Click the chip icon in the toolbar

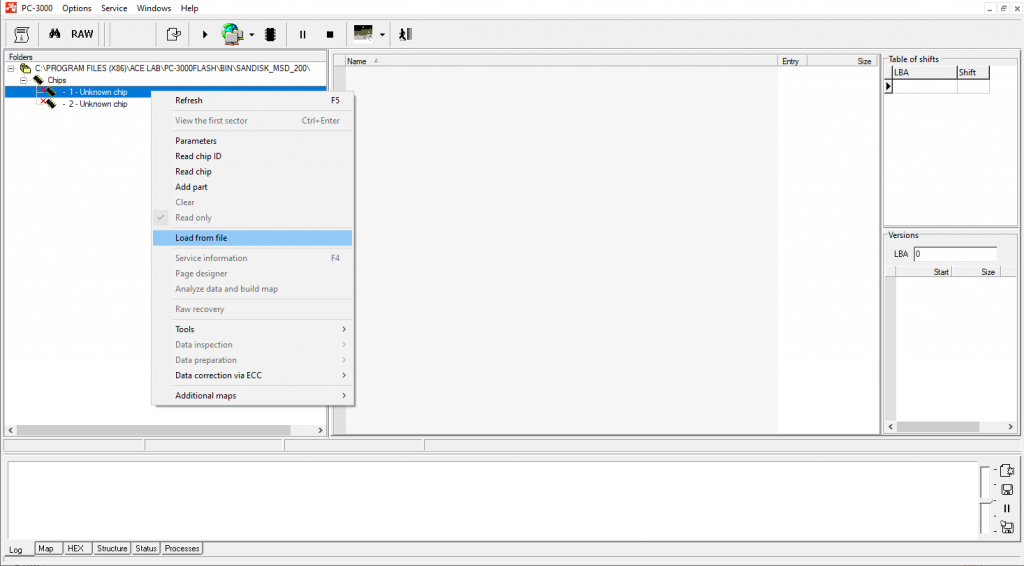(270, 34)
